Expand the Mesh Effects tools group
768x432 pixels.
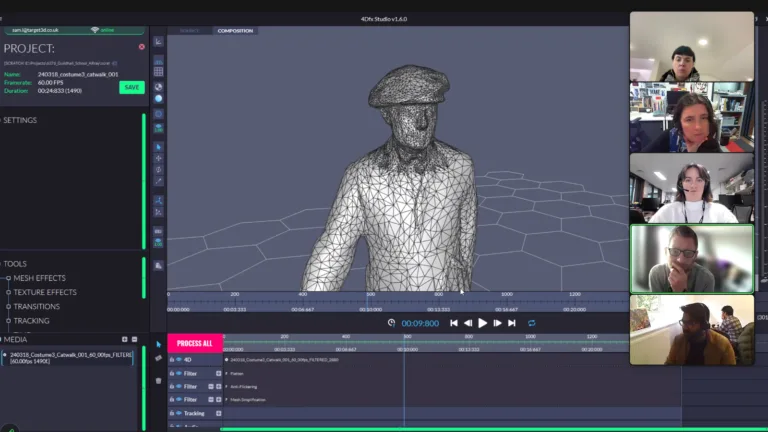[x=40, y=278]
